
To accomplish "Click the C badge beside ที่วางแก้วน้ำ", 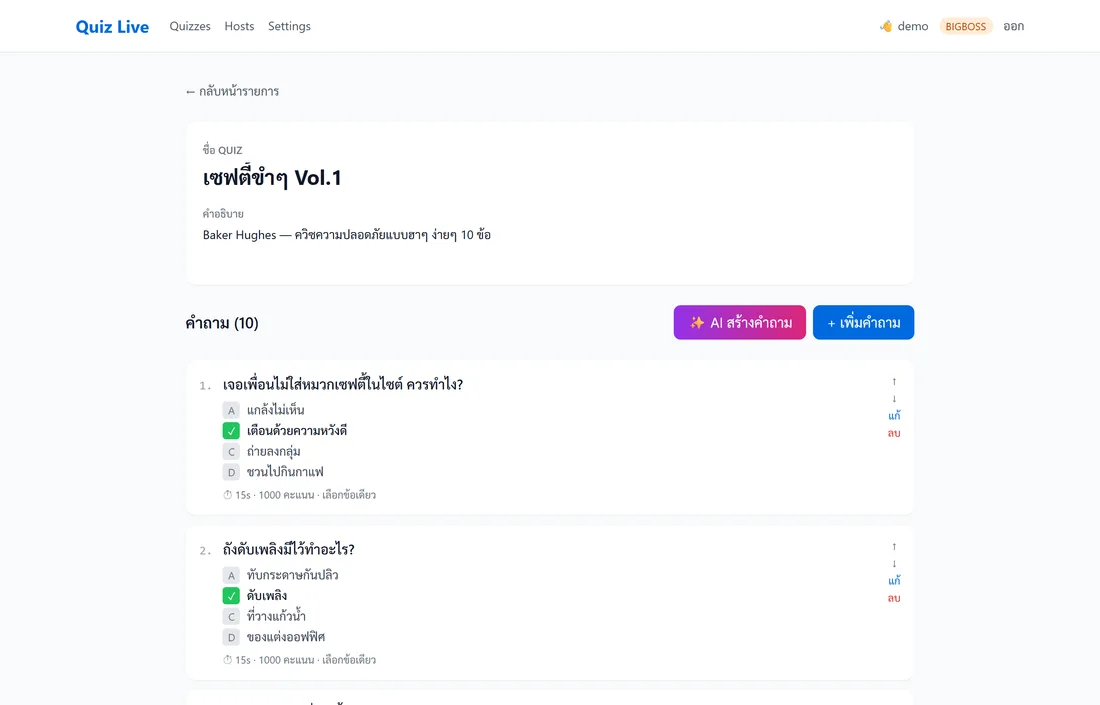I will pos(232,617).
